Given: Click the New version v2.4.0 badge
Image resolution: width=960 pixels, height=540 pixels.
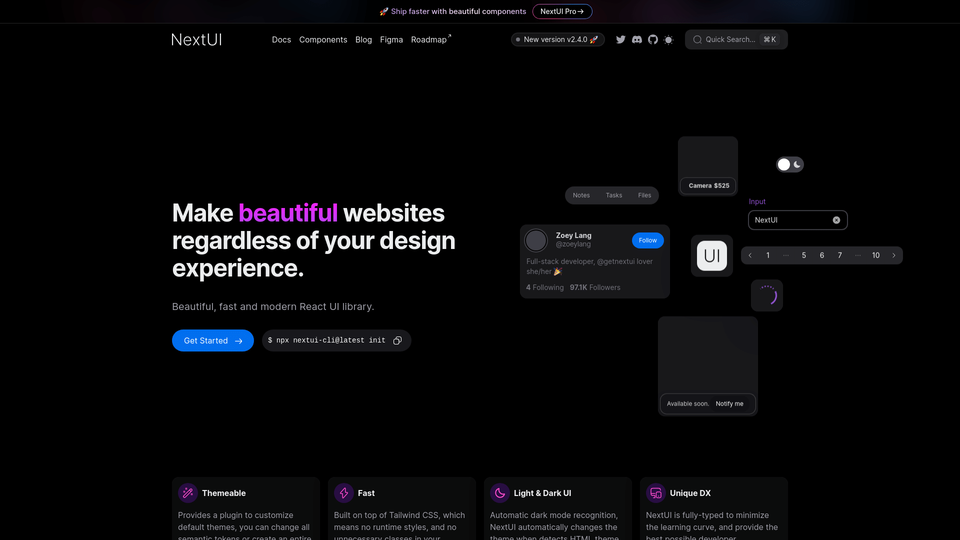Looking at the screenshot, I should (x=558, y=39).
